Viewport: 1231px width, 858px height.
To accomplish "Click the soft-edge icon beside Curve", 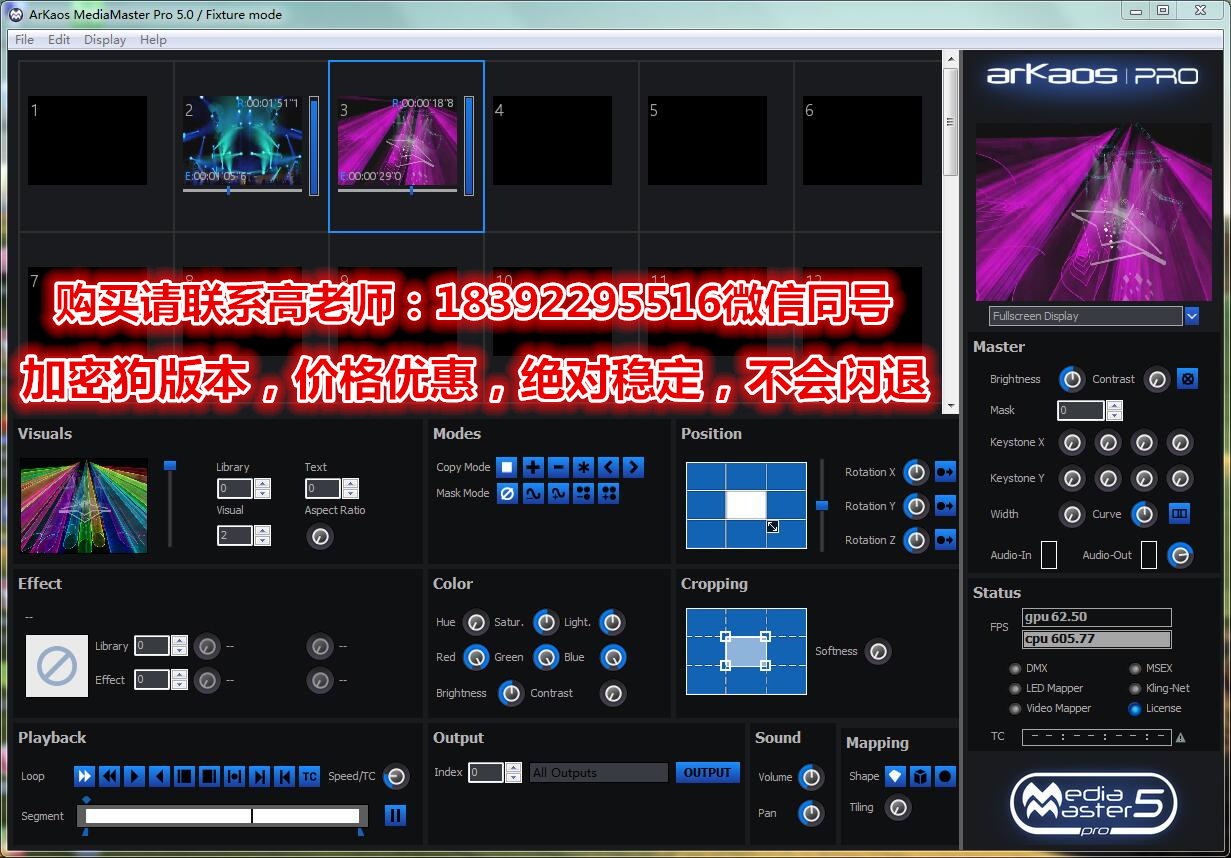I will click(1180, 514).
